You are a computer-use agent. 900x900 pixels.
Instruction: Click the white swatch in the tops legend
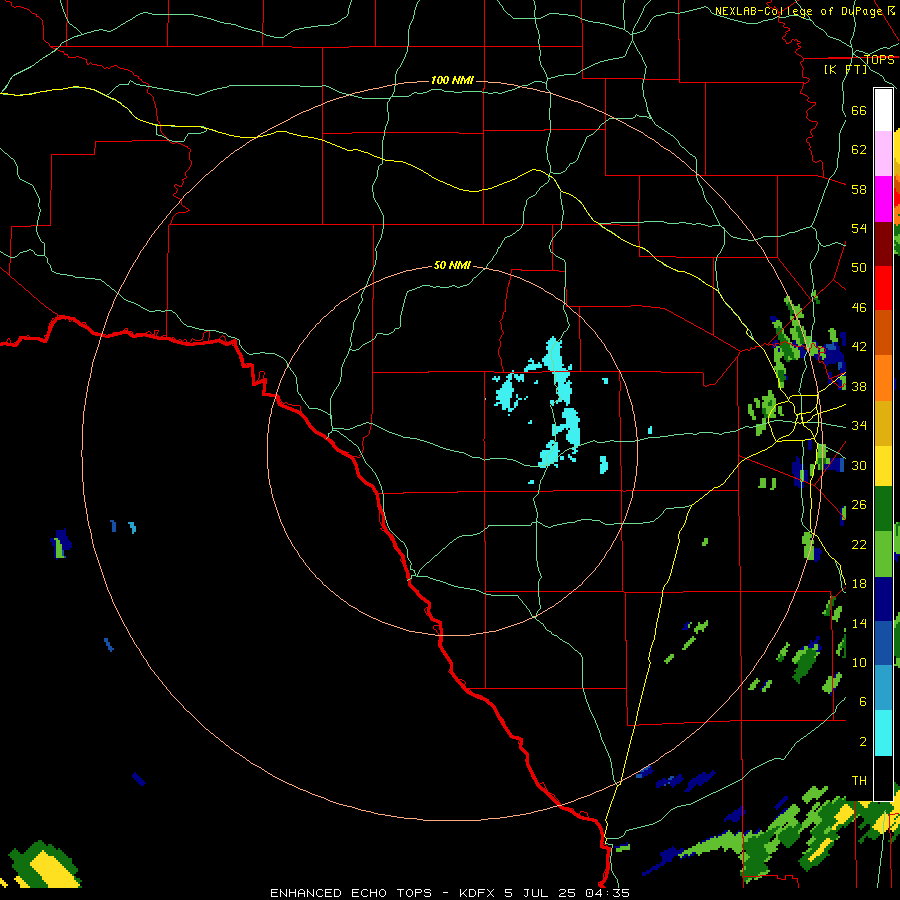pyautogui.click(x=883, y=110)
